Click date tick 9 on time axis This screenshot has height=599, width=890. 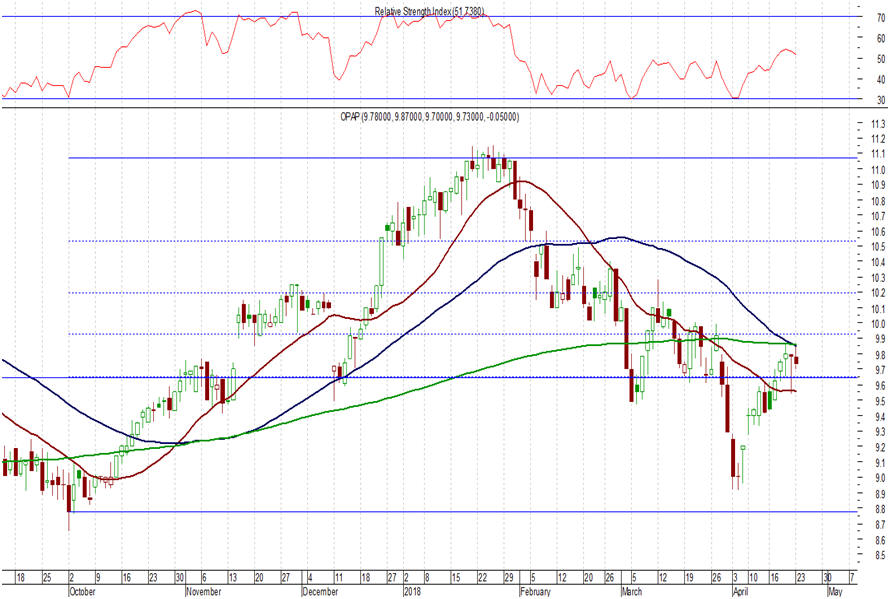[x=98, y=578]
